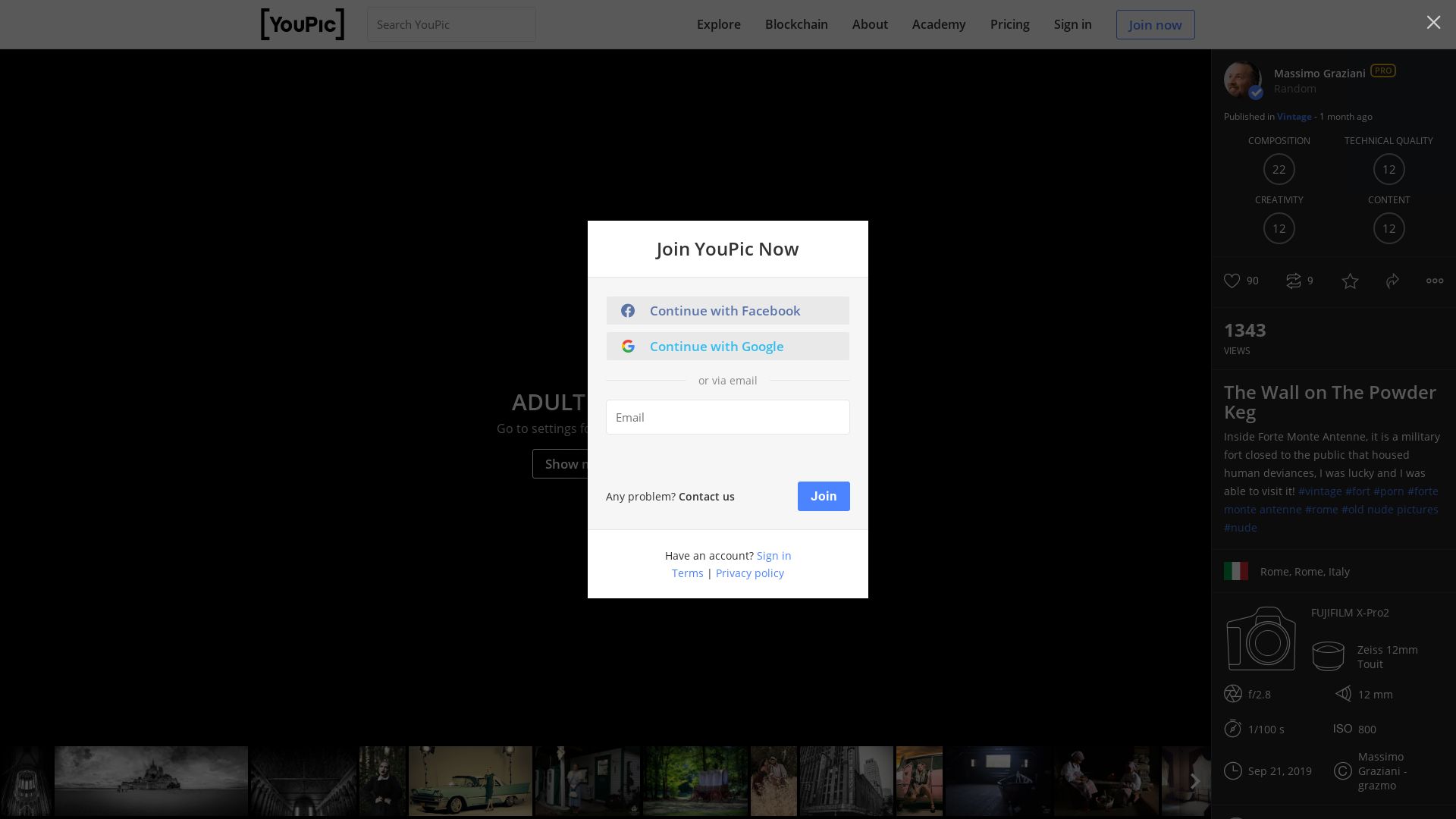Click the blue Join button
Image resolution: width=1456 pixels, height=819 pixels.
[823, 496]
